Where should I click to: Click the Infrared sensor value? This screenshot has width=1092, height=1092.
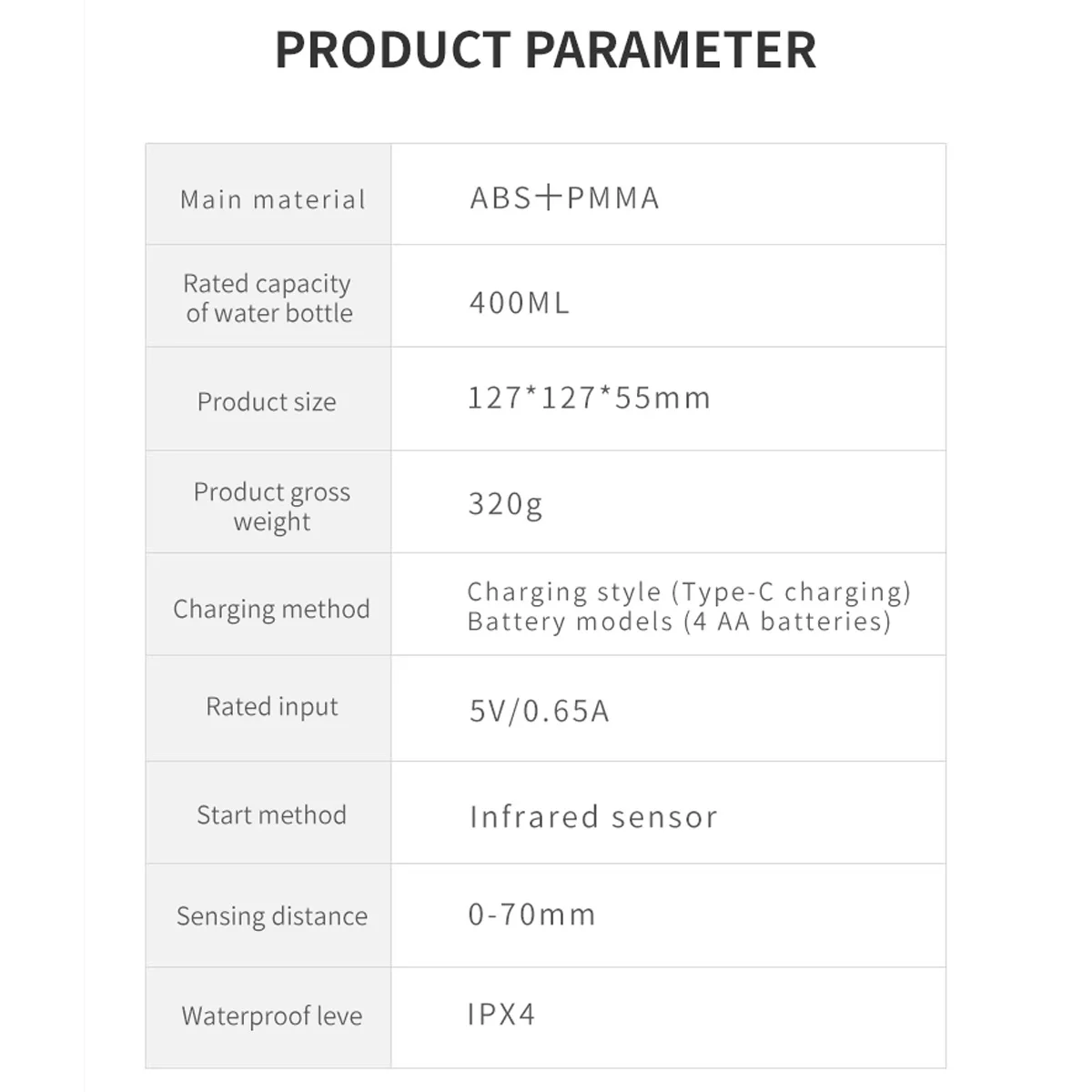(x=593, y=816)
